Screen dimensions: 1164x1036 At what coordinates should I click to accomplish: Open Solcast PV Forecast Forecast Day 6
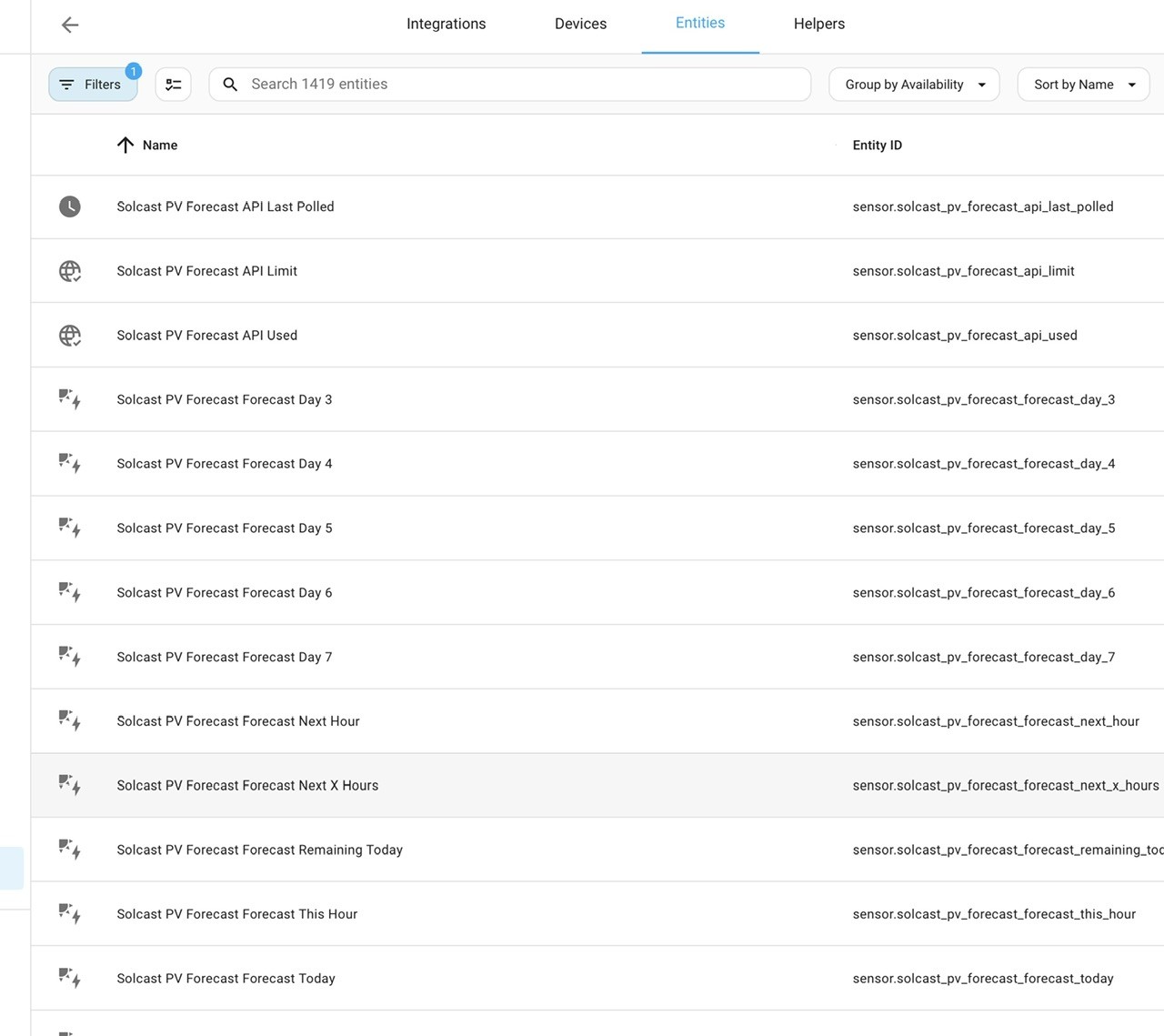[x=225, y=593]
